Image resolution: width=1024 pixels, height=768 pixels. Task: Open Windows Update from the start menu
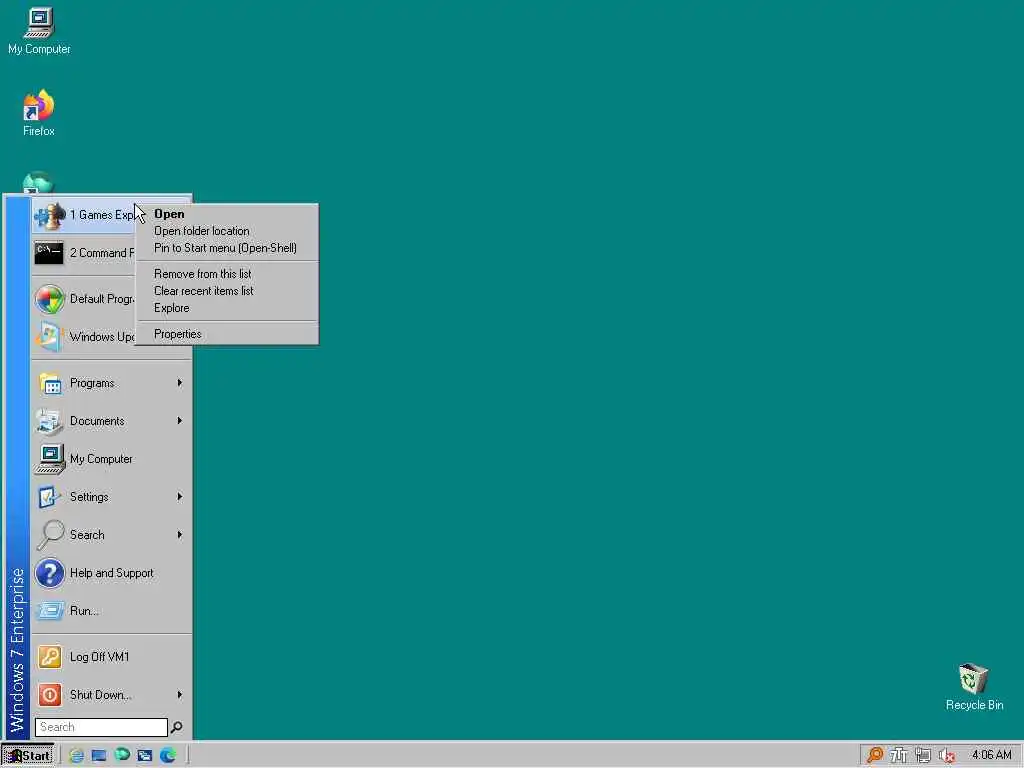coord(84,337)
